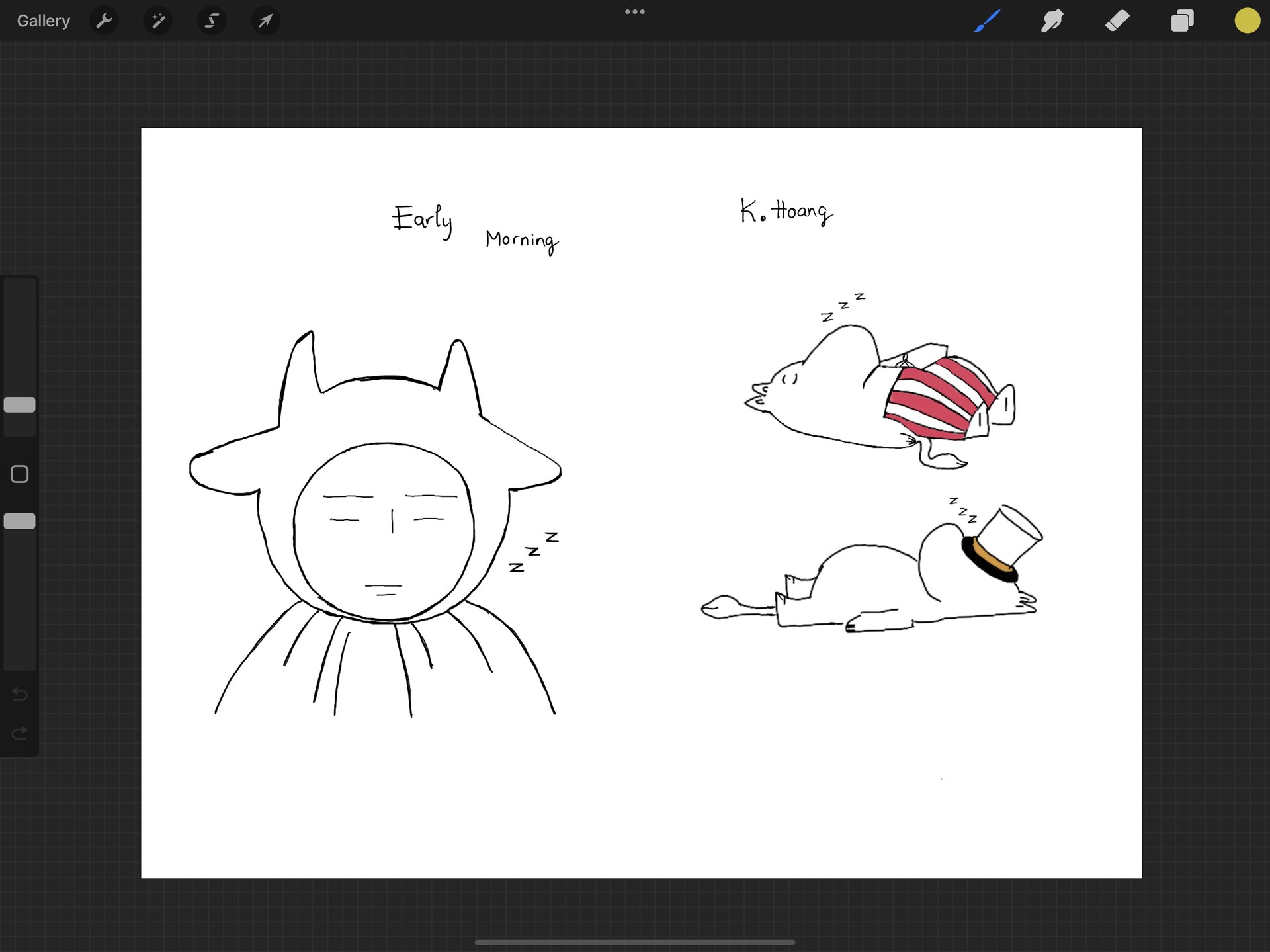Select the Paint brush tool

987,21
